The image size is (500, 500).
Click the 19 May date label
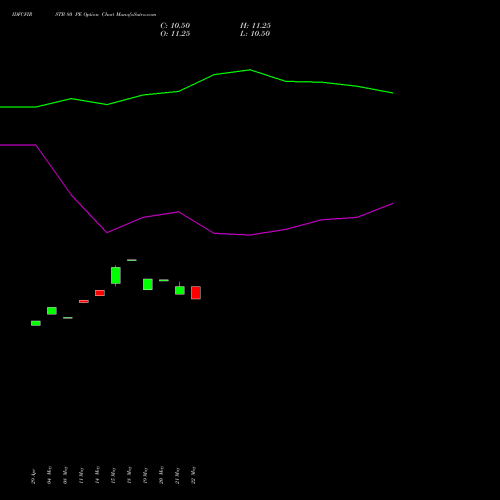(145, 475)
